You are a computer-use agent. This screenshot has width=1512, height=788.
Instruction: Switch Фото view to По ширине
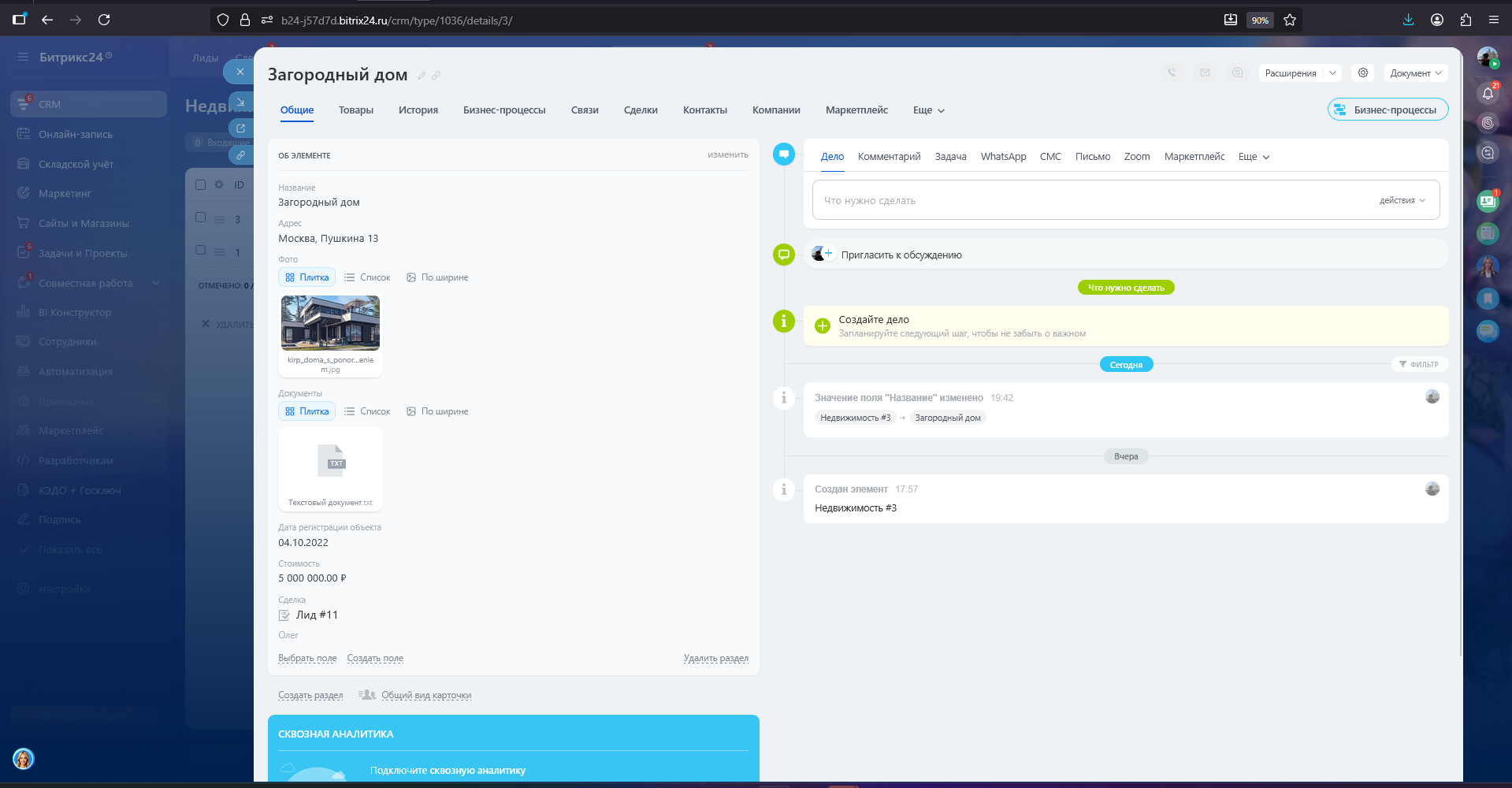pyautogui.click(x=437, y=277)
